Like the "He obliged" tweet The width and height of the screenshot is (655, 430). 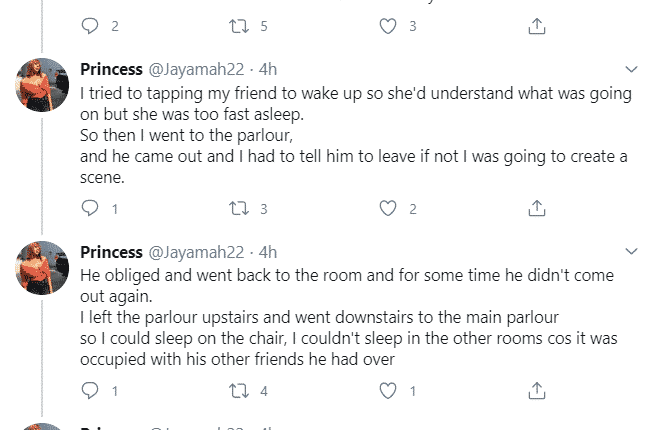click(388, 389)
